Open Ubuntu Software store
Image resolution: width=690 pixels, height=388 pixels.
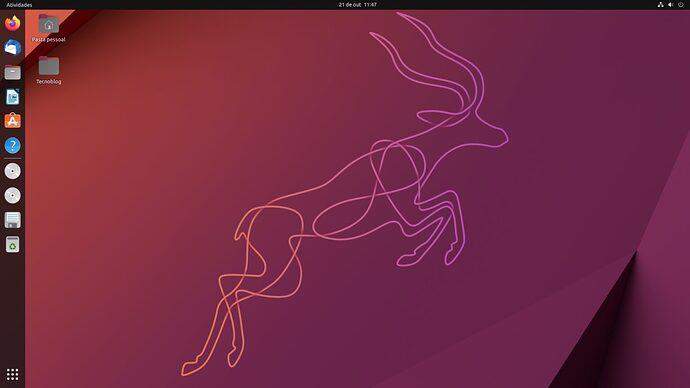(12, 121)
